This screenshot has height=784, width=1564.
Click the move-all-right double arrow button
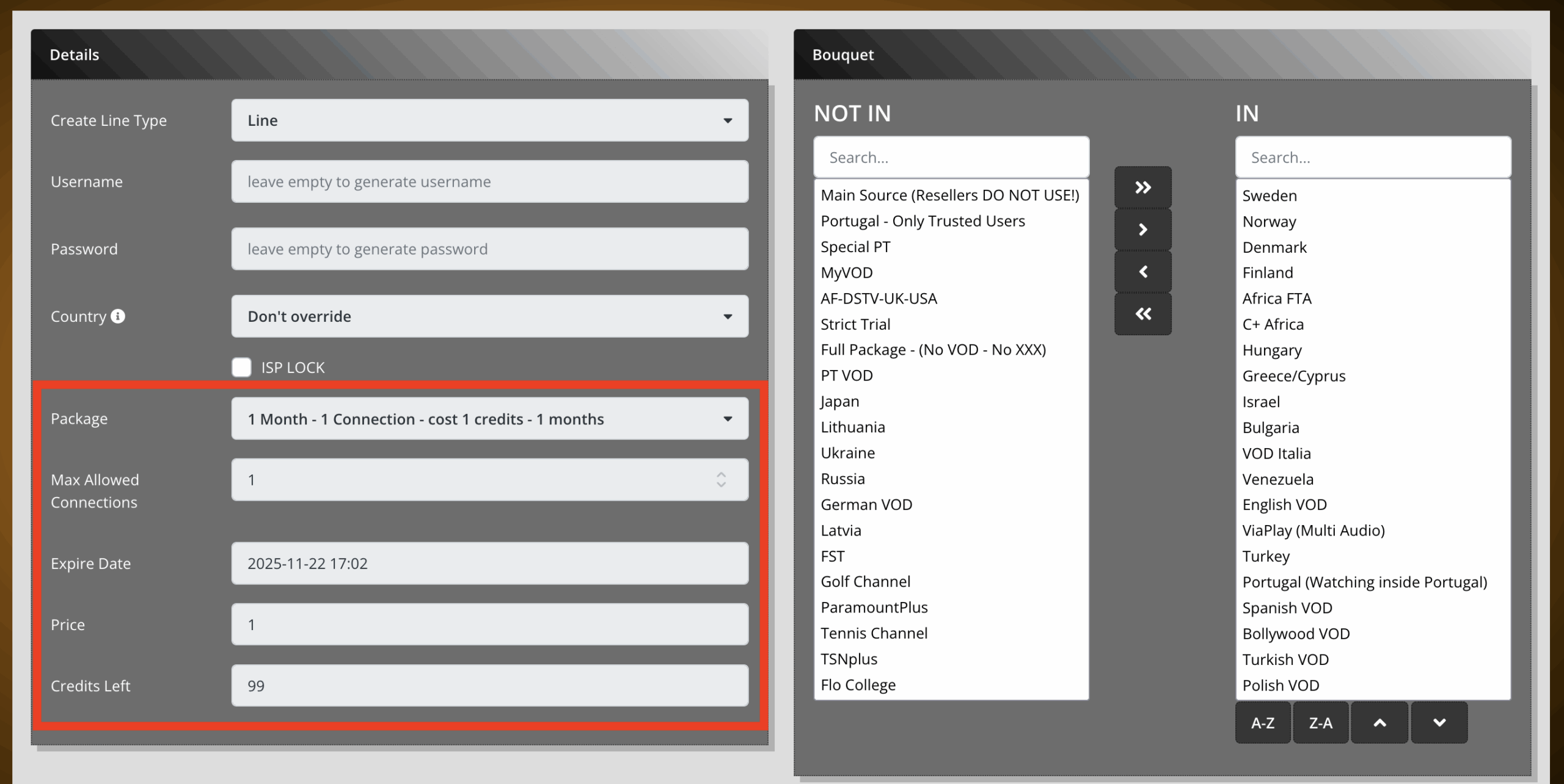coord(1142,187)
